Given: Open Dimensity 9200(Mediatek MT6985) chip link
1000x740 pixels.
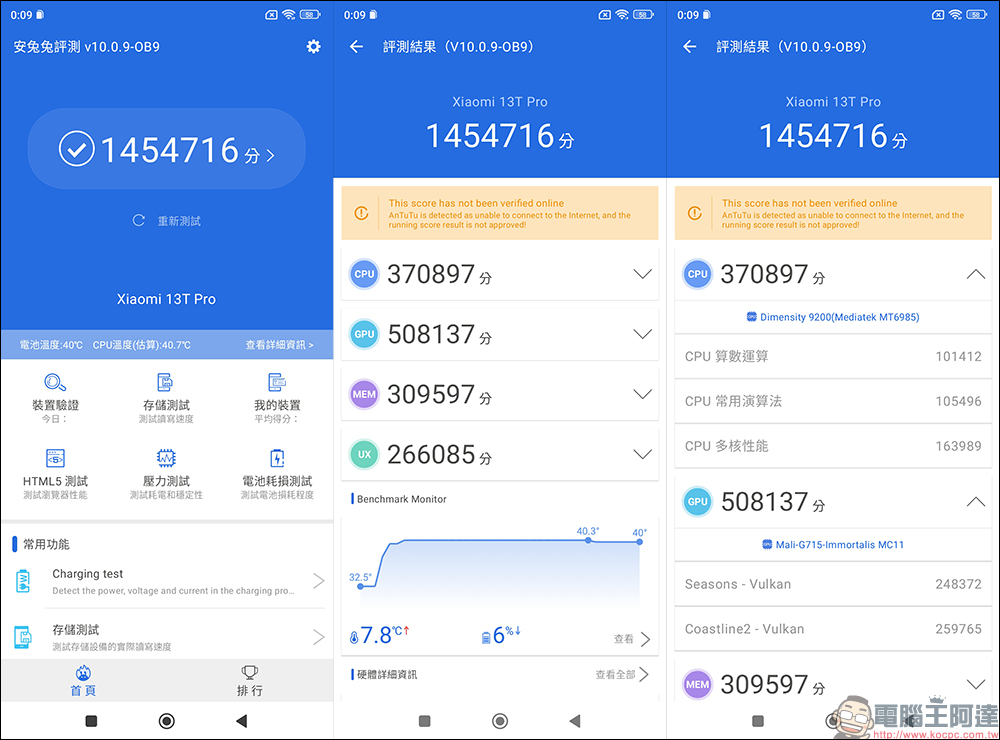Looking at the screenshot, I should click(x=833, y=317).
